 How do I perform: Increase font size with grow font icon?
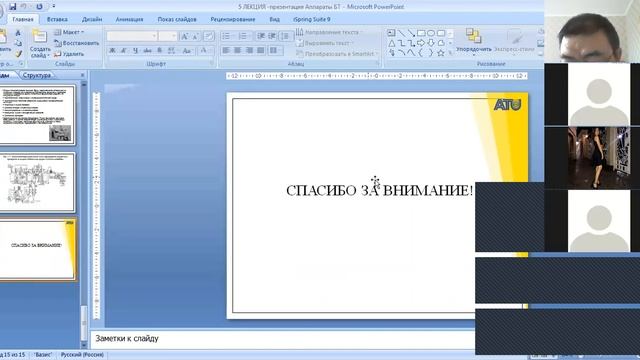click(x=184, y=36)
